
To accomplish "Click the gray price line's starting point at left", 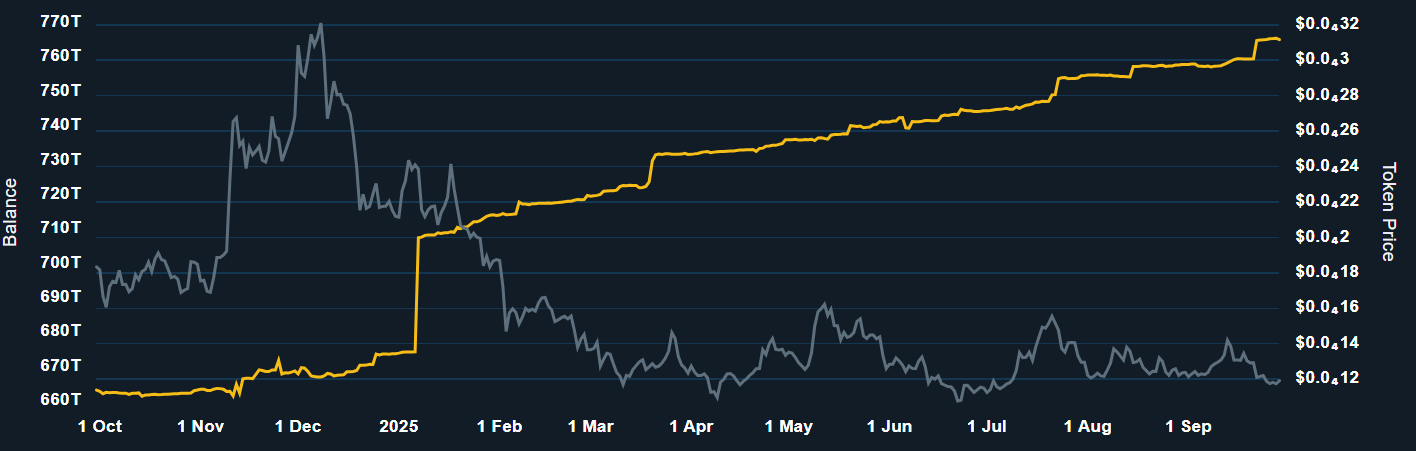I will tap(96, 267).
